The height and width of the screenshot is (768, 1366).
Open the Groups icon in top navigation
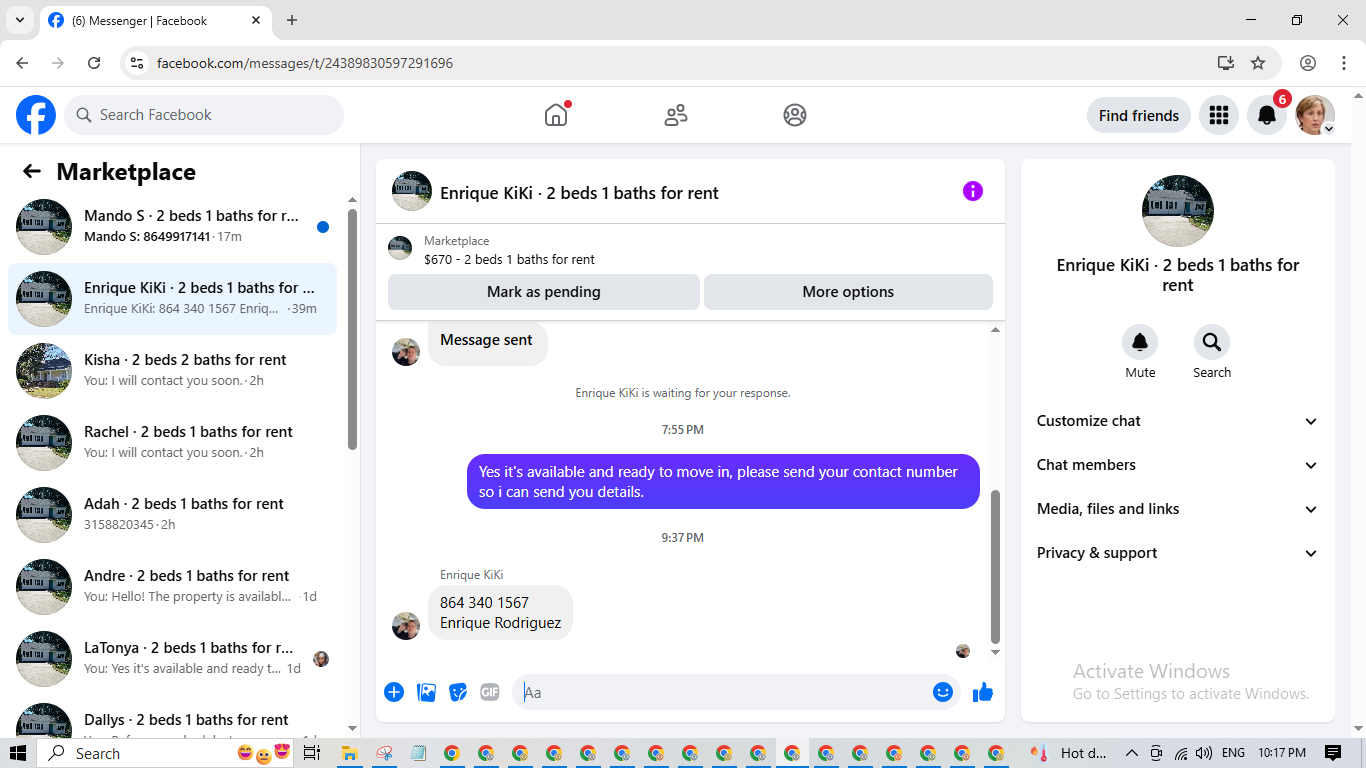click(x=795, y=115)
